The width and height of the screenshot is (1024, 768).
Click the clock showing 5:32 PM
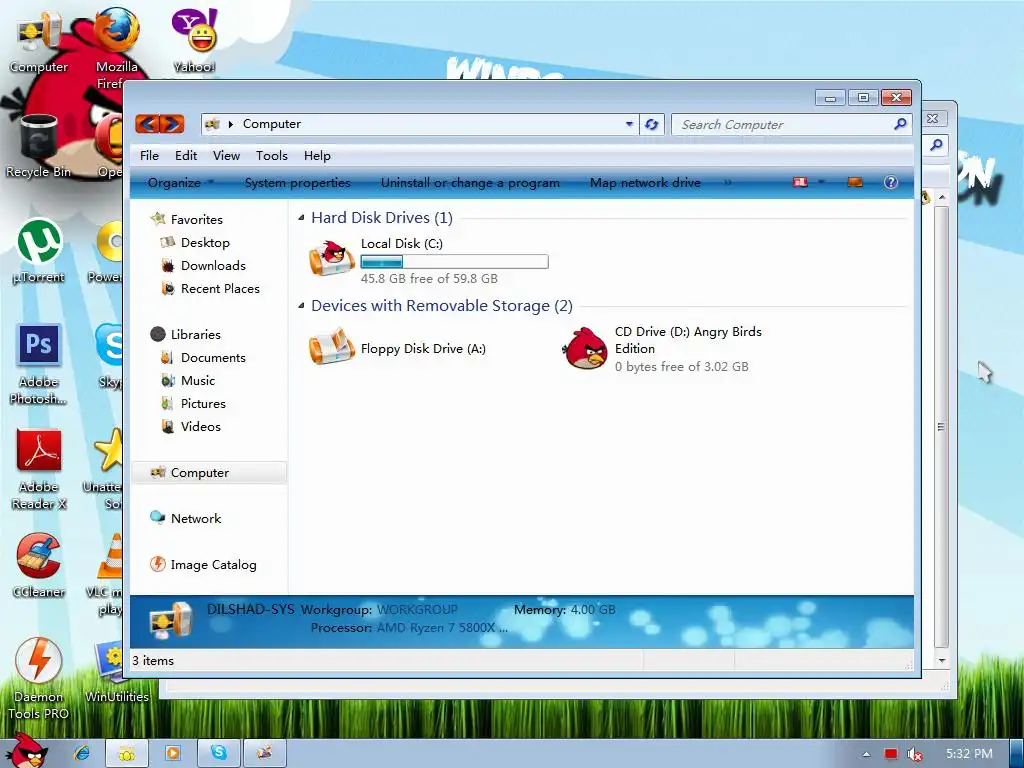[x=969, y=754]
